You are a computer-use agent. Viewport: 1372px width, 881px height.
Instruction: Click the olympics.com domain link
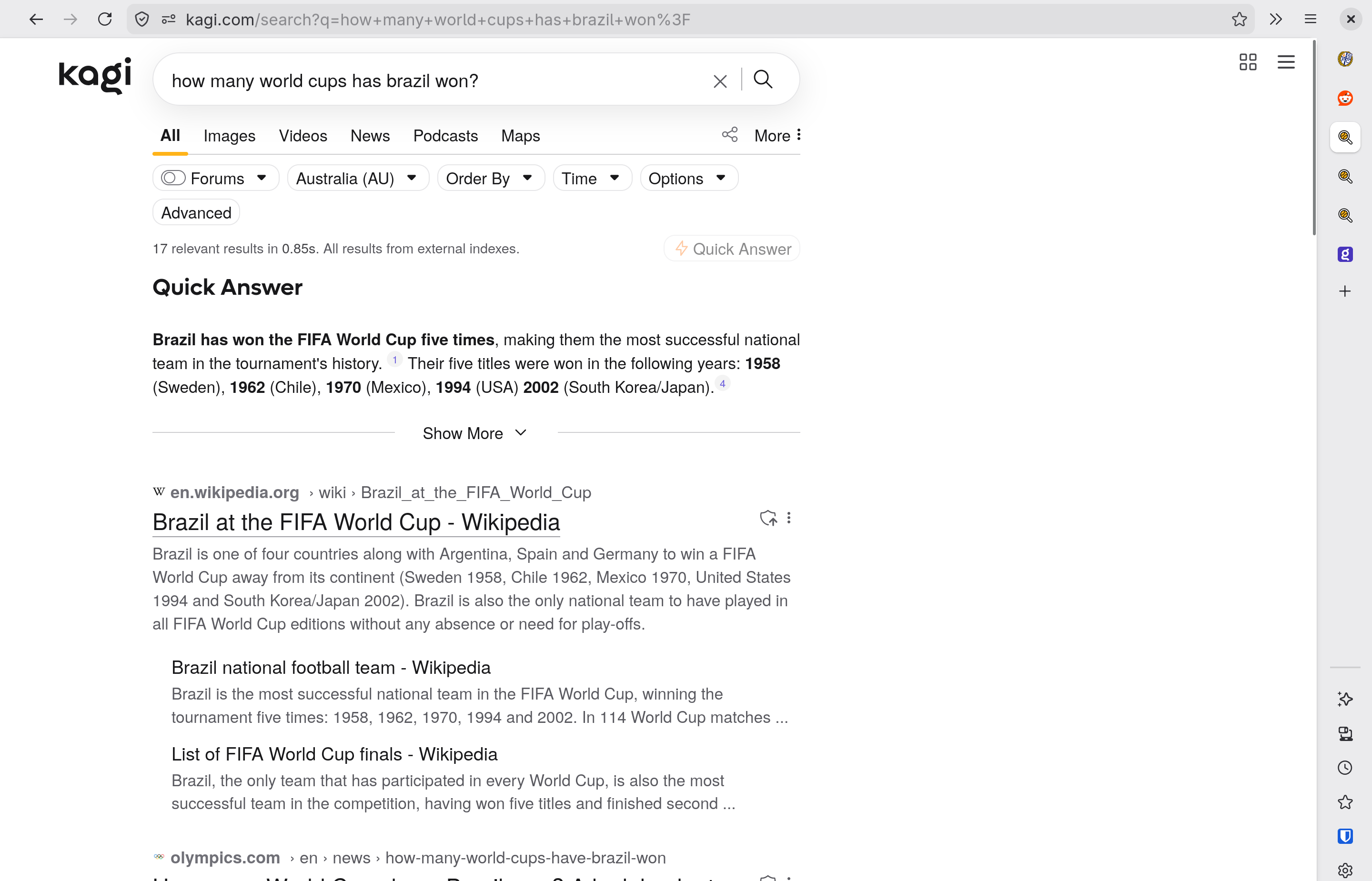point(225,858)
